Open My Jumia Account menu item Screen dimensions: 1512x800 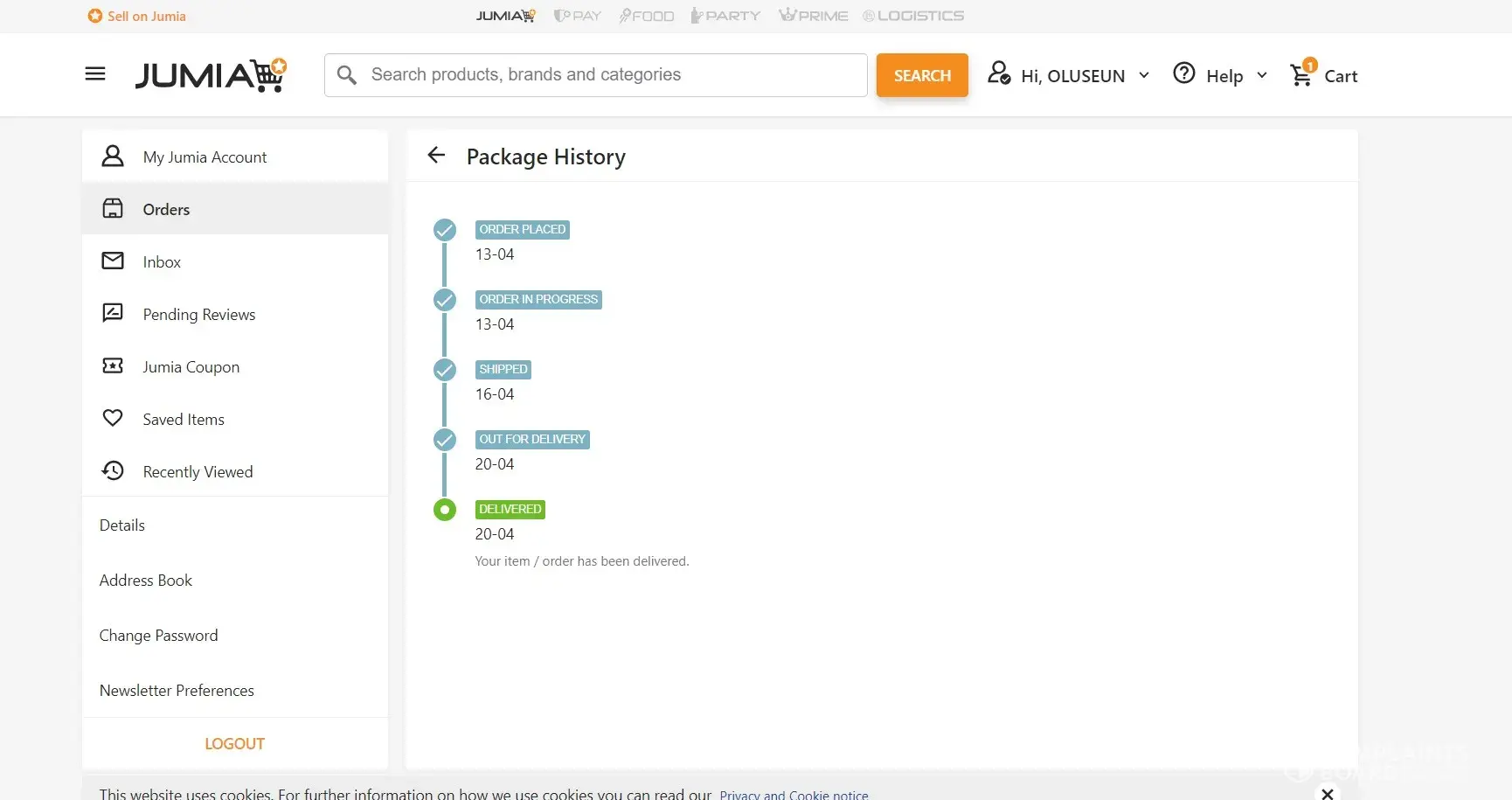click(205, 157)
